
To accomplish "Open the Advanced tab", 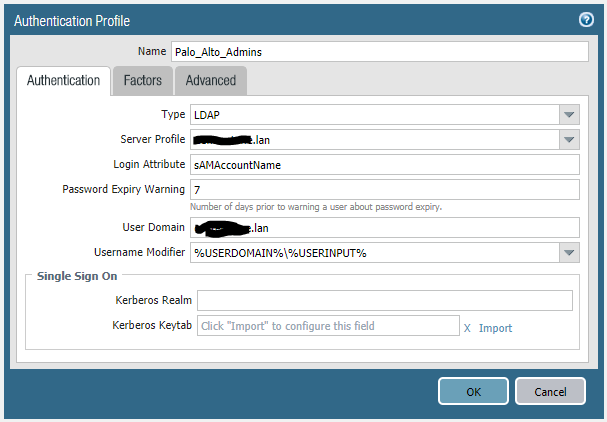I will [x=211, y=81].
